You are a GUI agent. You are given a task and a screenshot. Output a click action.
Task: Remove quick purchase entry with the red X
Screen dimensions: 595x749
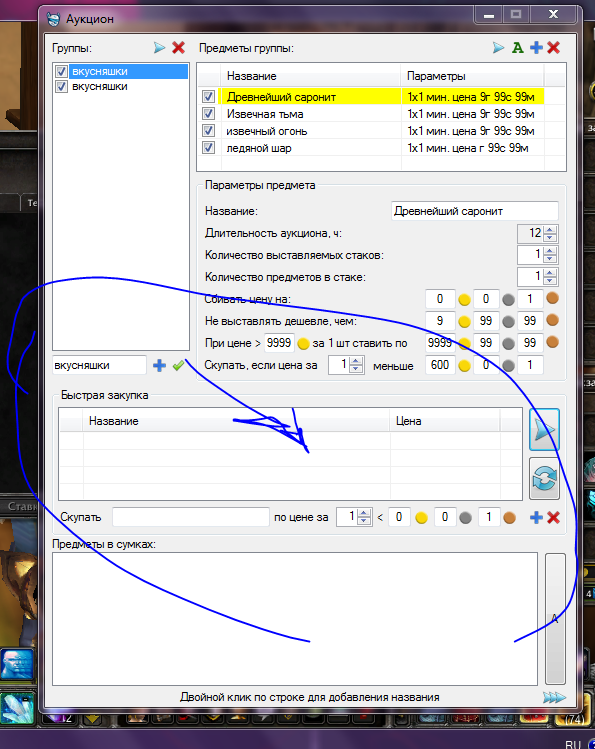click(553, 517)
